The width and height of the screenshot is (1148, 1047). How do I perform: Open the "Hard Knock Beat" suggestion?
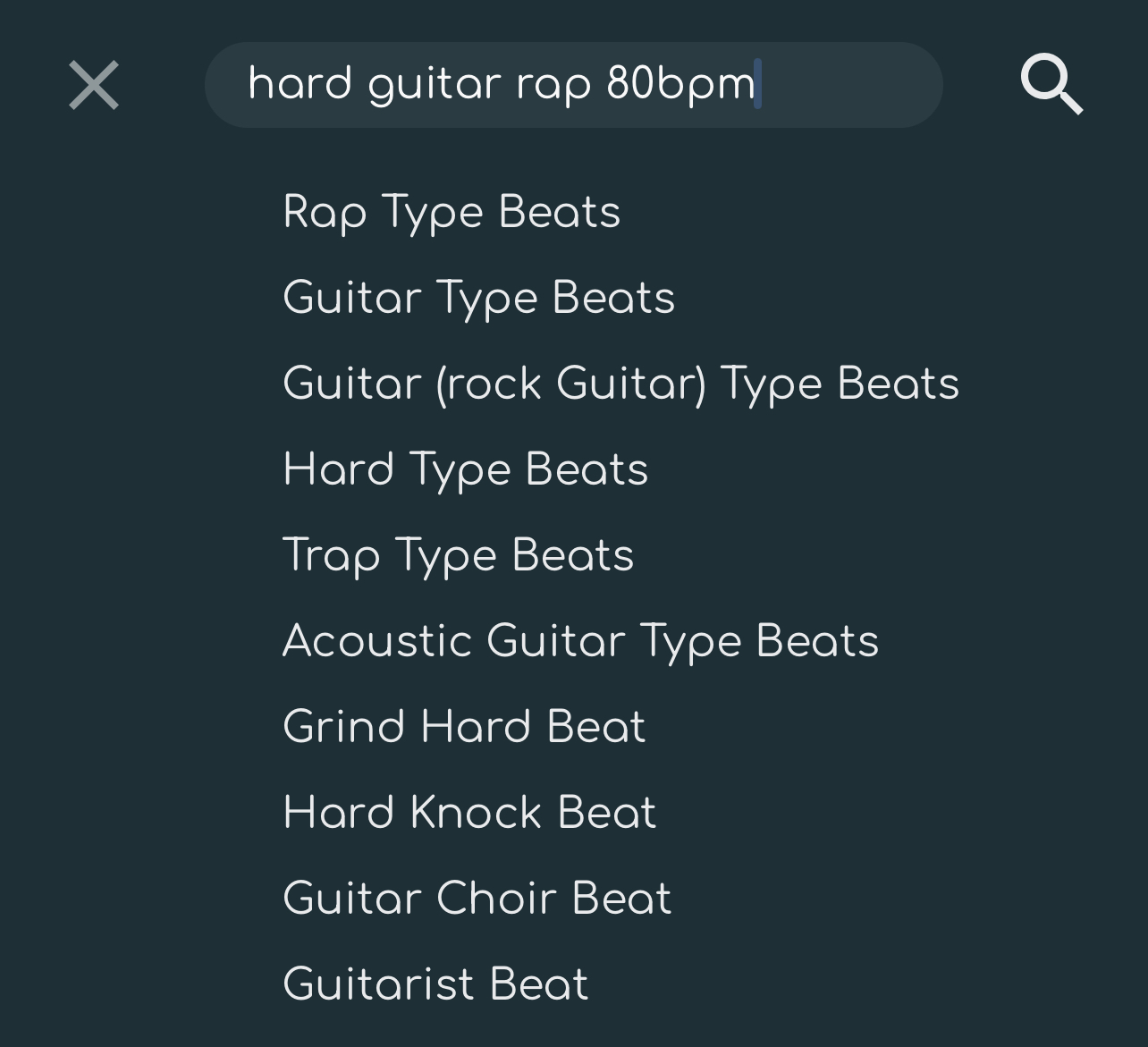point(469,813)
